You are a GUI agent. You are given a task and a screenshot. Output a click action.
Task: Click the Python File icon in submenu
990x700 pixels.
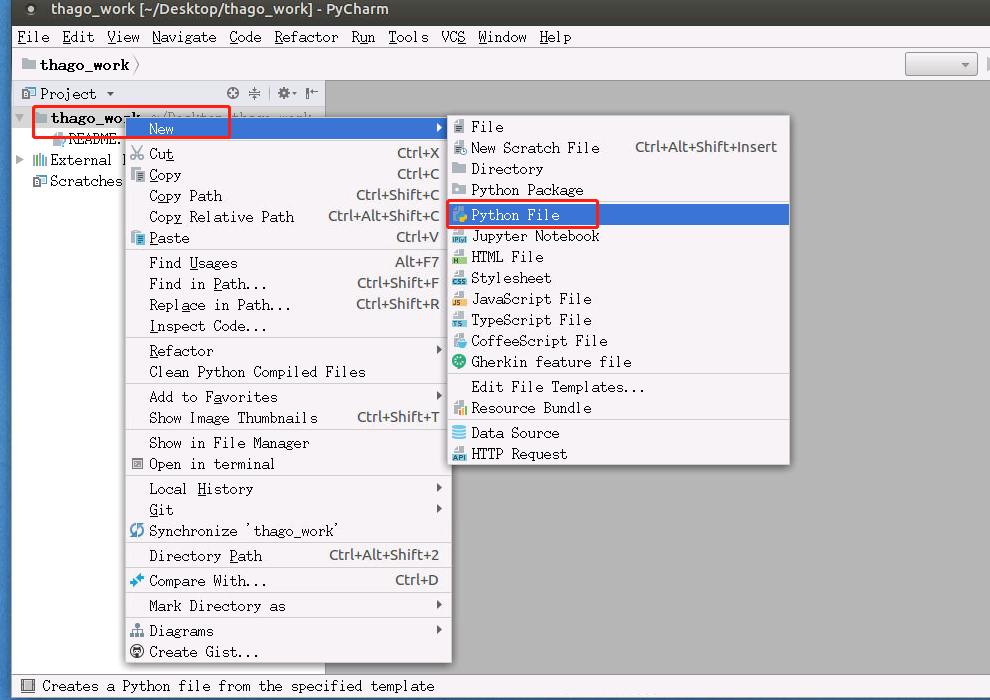pyautogui.click(x=460, y=215)
